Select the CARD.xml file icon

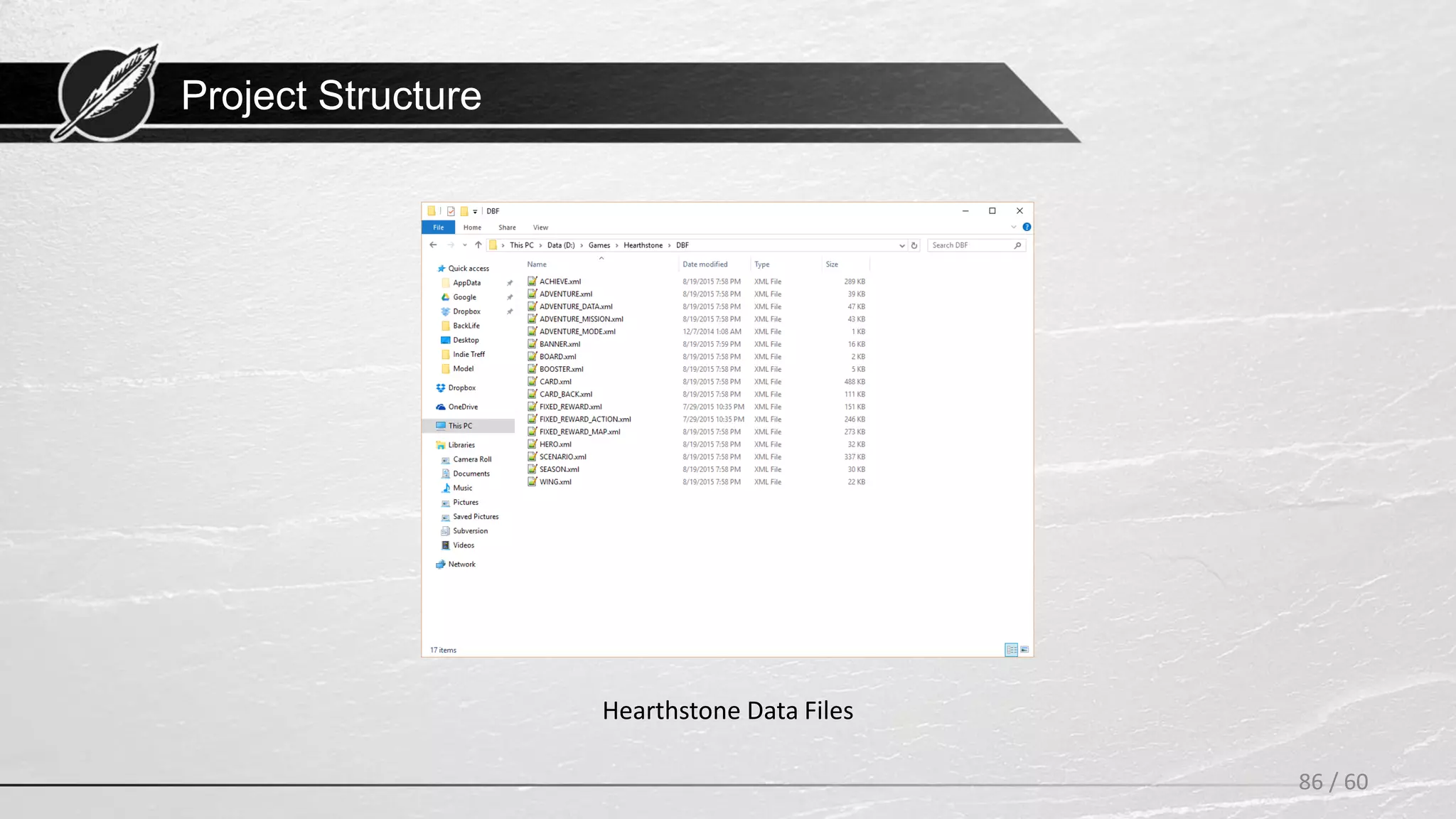tap(532, 382)
